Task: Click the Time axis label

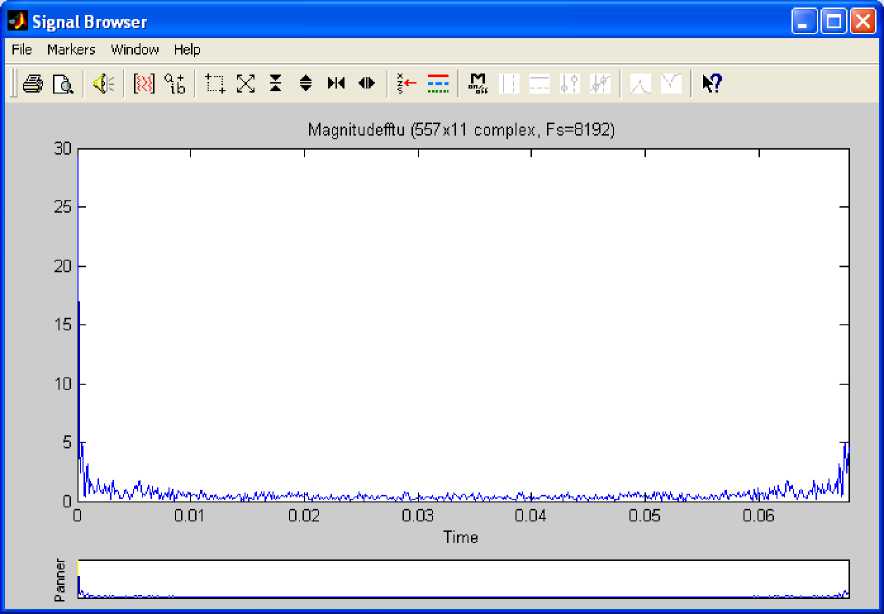Action: pos(461,537)
